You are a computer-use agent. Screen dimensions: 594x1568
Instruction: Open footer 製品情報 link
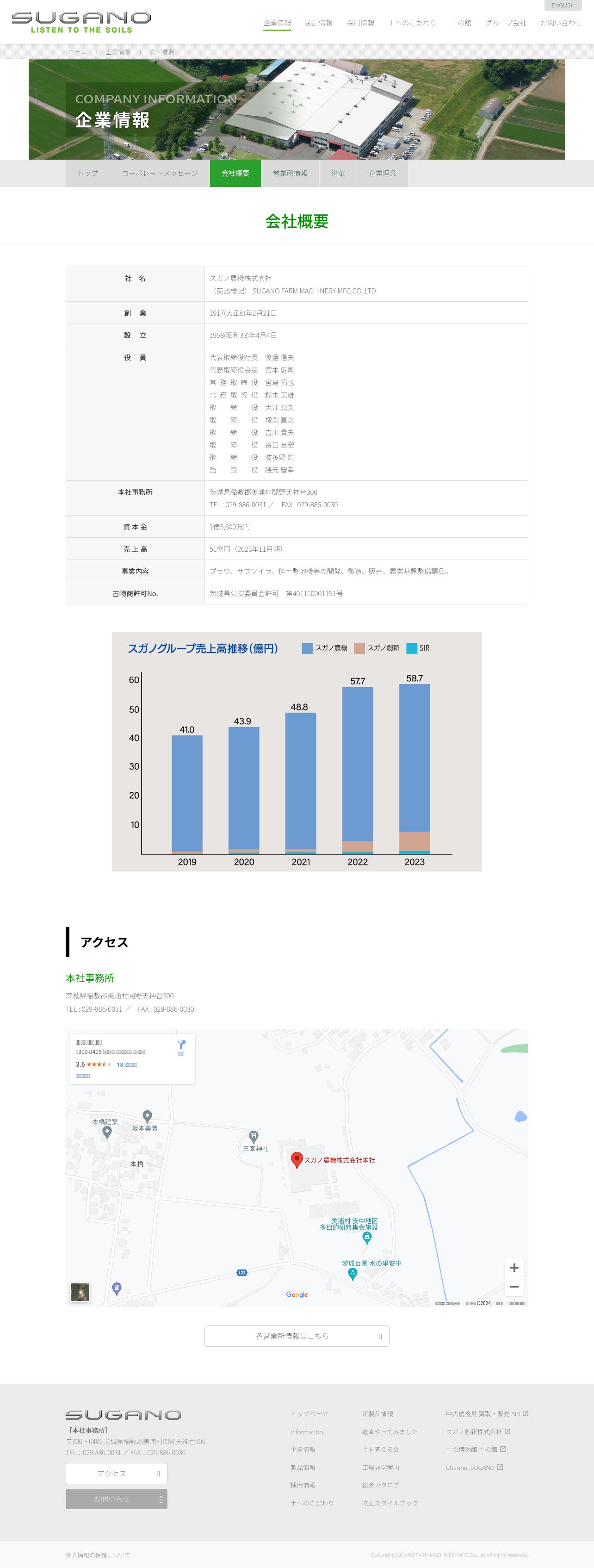coord(303,1468)
